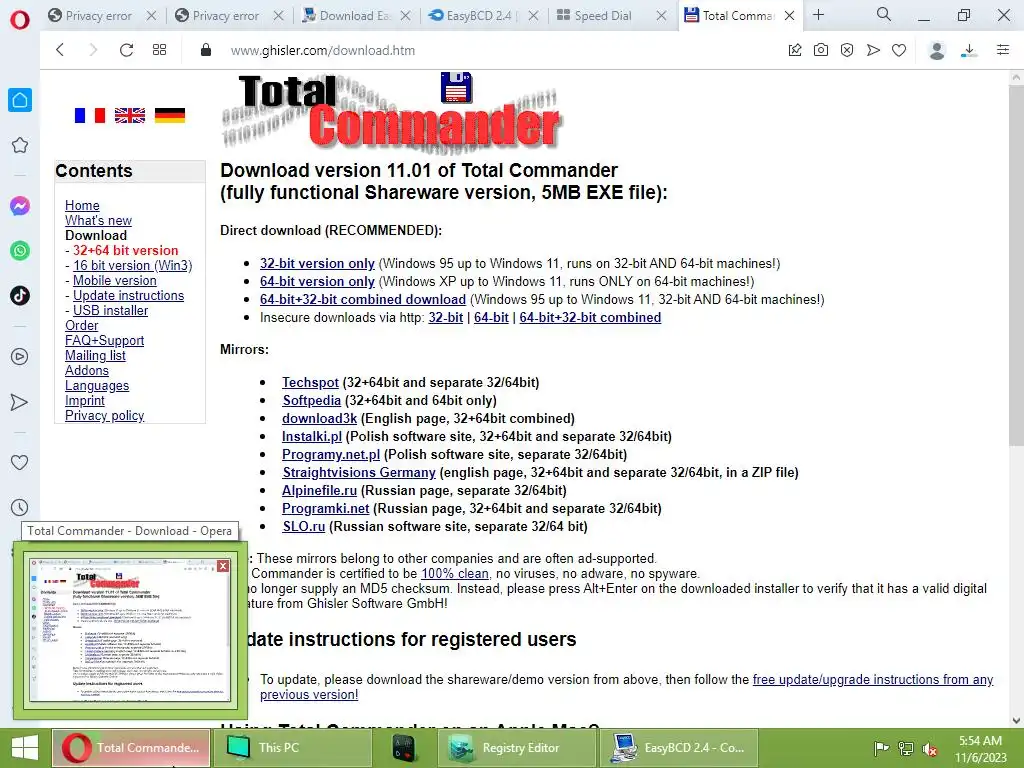Open WhatsApp in the Opera sidebar

[20, 251]
